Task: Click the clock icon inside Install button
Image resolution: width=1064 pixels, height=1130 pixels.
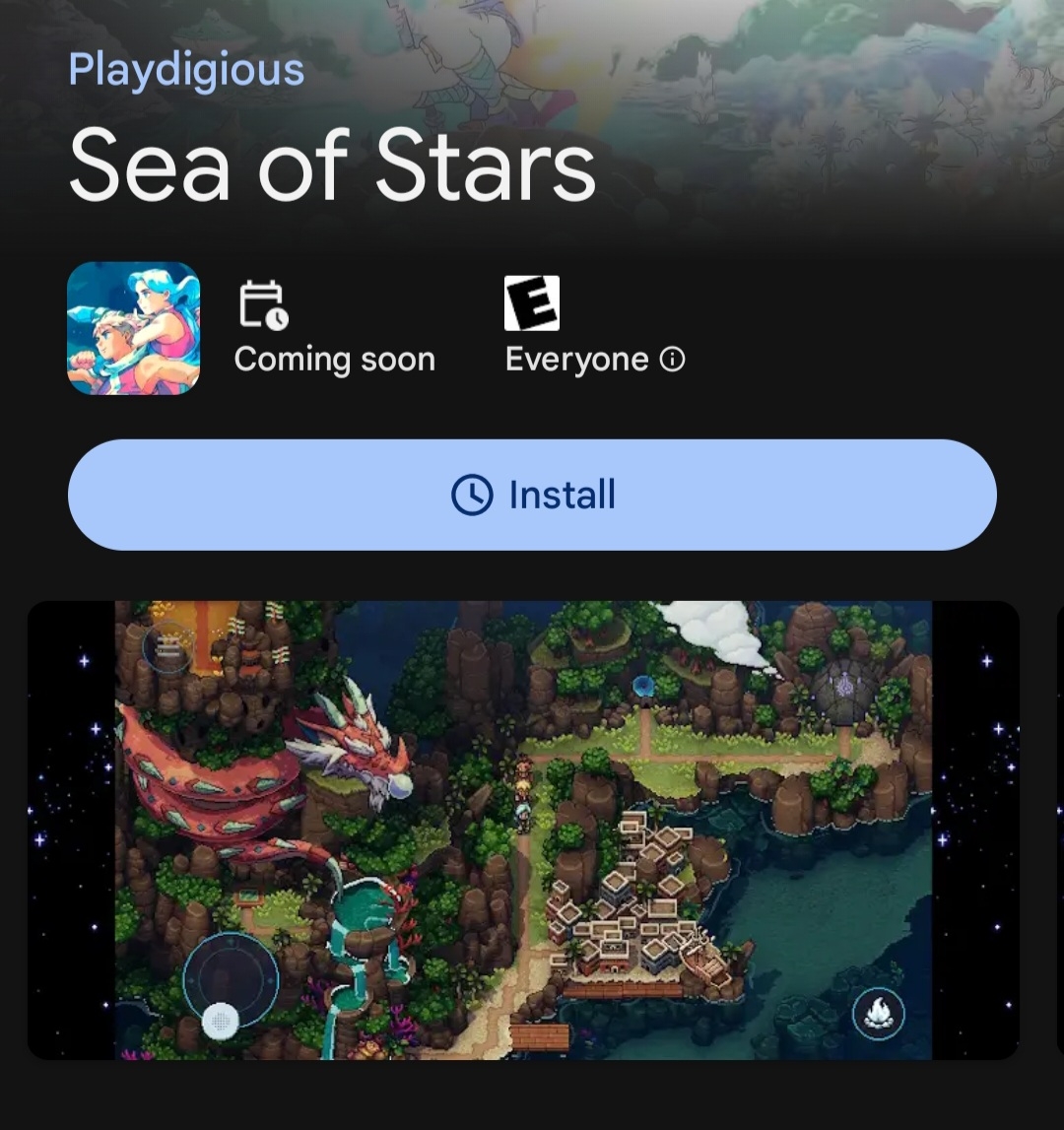Action: pyautogui.click(x=472, y=496)
